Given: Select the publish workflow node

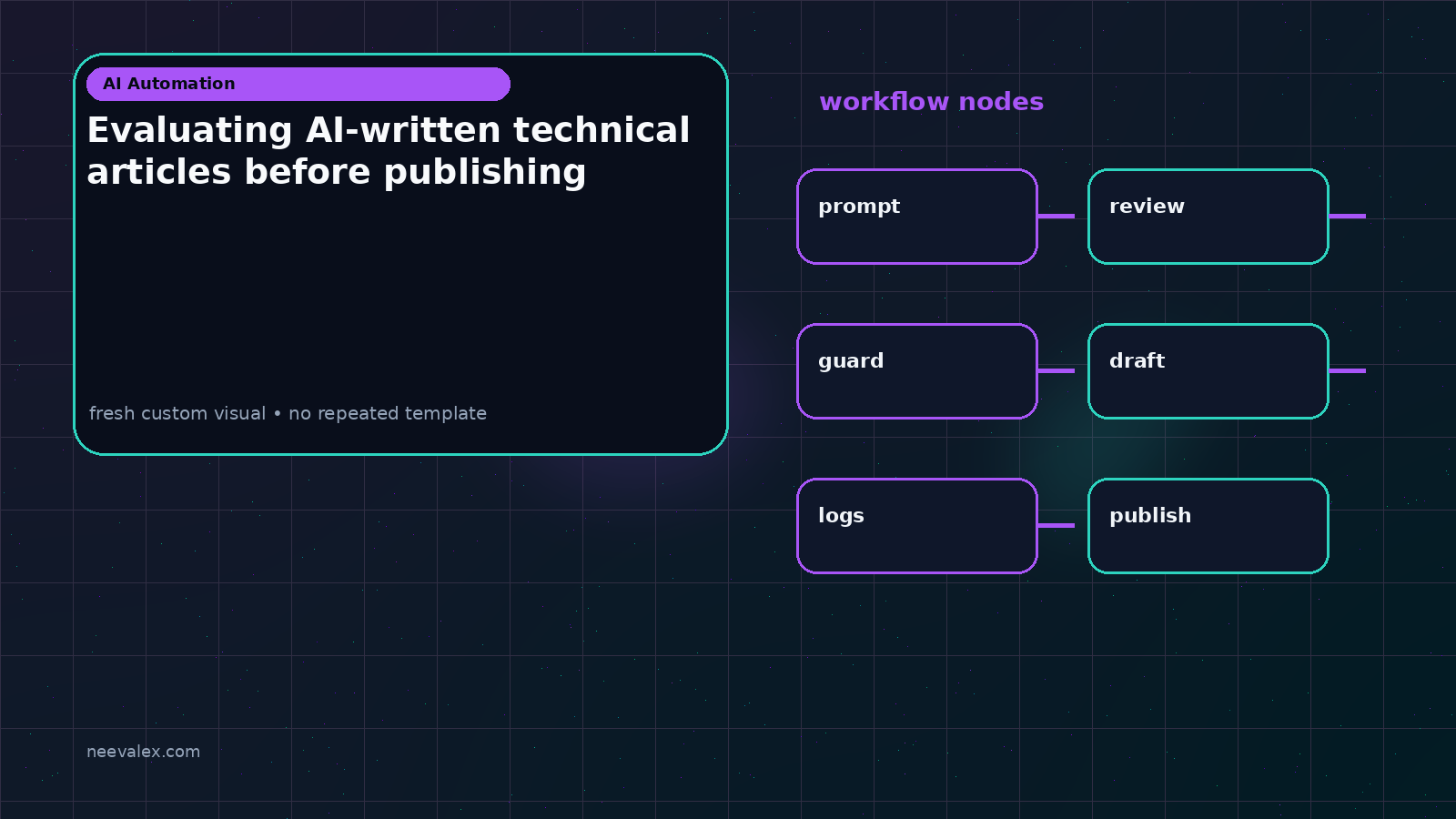Looking at the screenshot, I should click(x=1208, y=526).
